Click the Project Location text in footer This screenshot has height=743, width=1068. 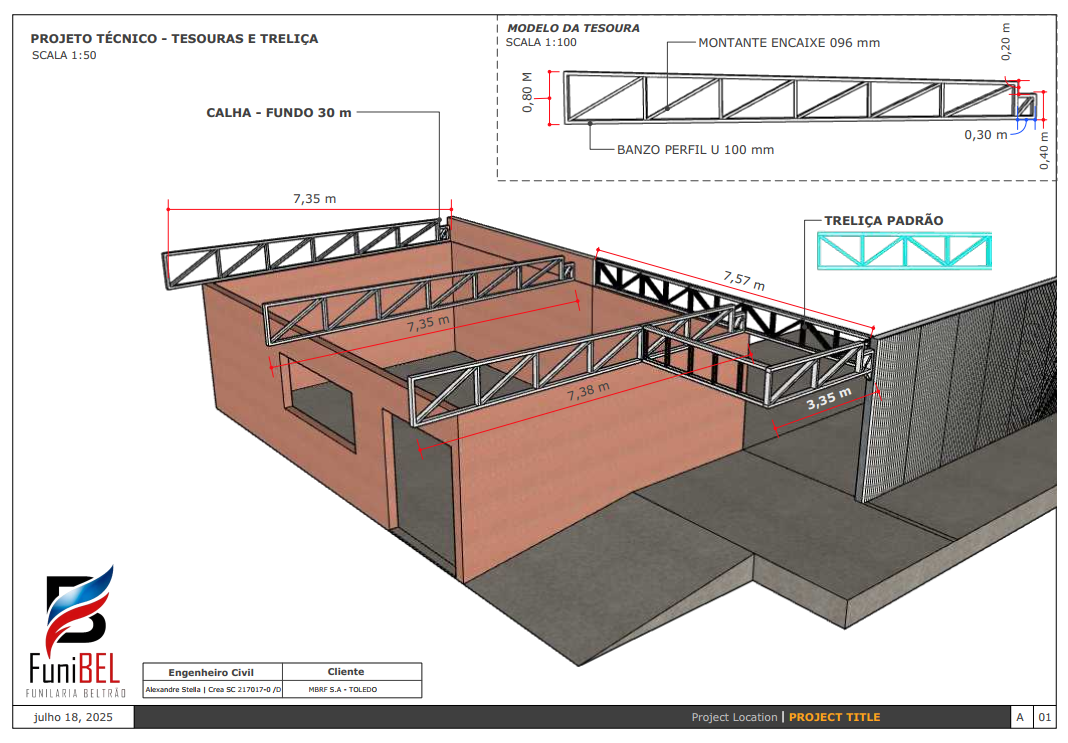pyautogui.click(x=733, y=717)
